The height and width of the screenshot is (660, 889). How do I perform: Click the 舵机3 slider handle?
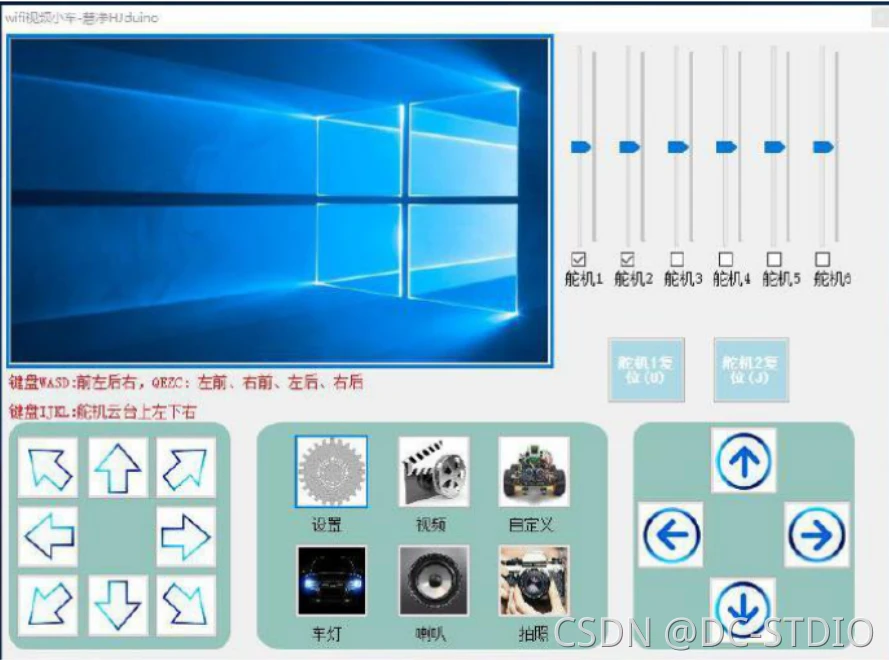tap(678, 147)
